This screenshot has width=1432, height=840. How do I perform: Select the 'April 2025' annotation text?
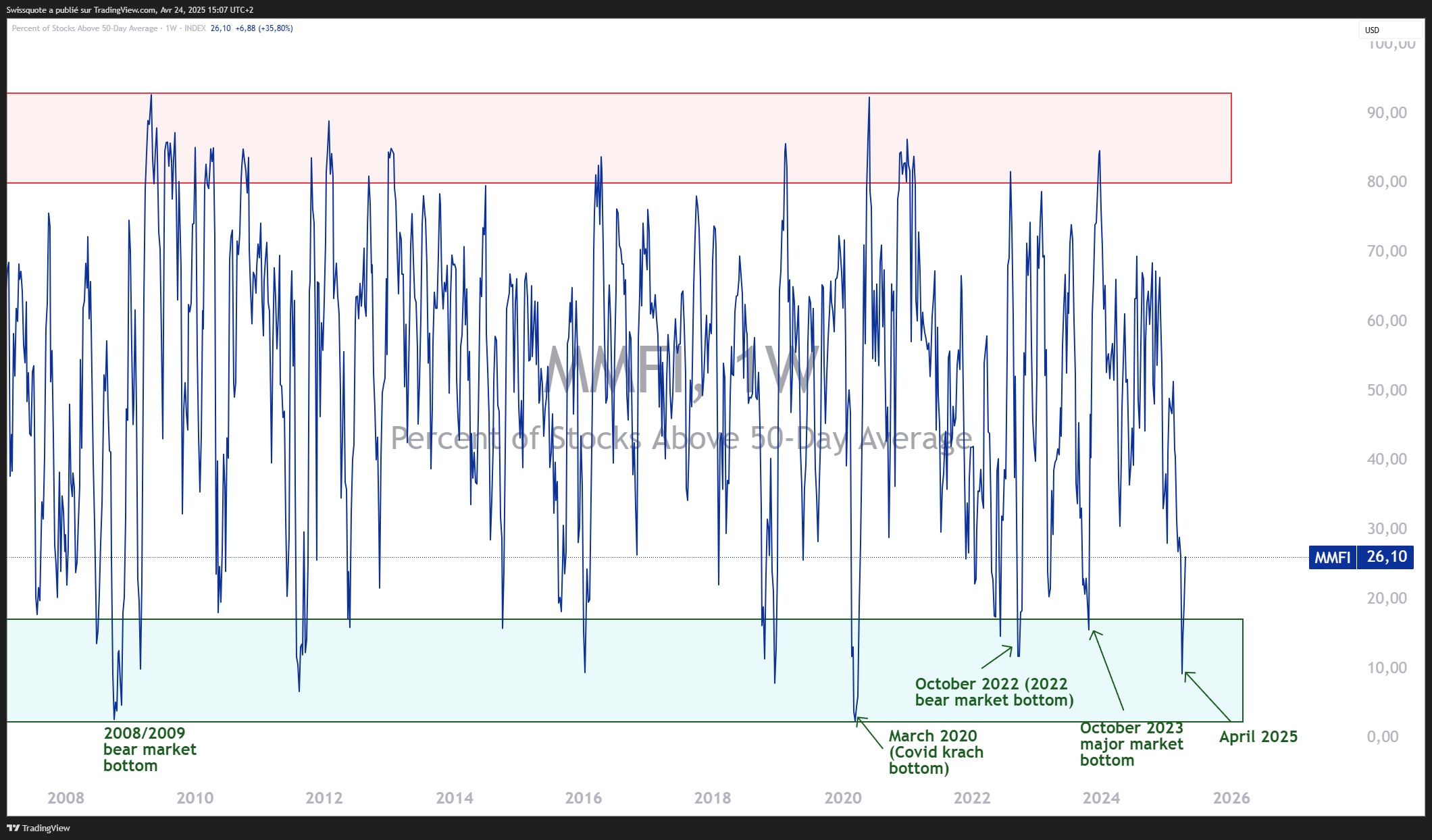coord(1258,737)
